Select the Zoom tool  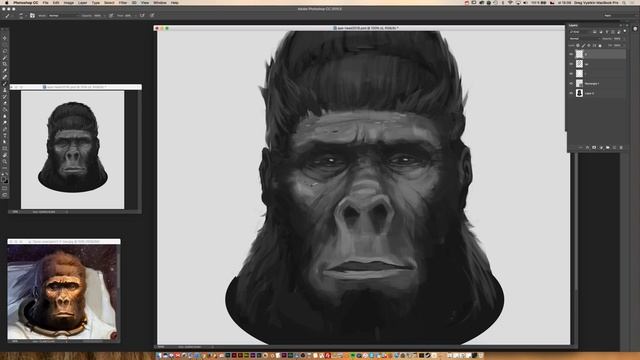[5, 162]
